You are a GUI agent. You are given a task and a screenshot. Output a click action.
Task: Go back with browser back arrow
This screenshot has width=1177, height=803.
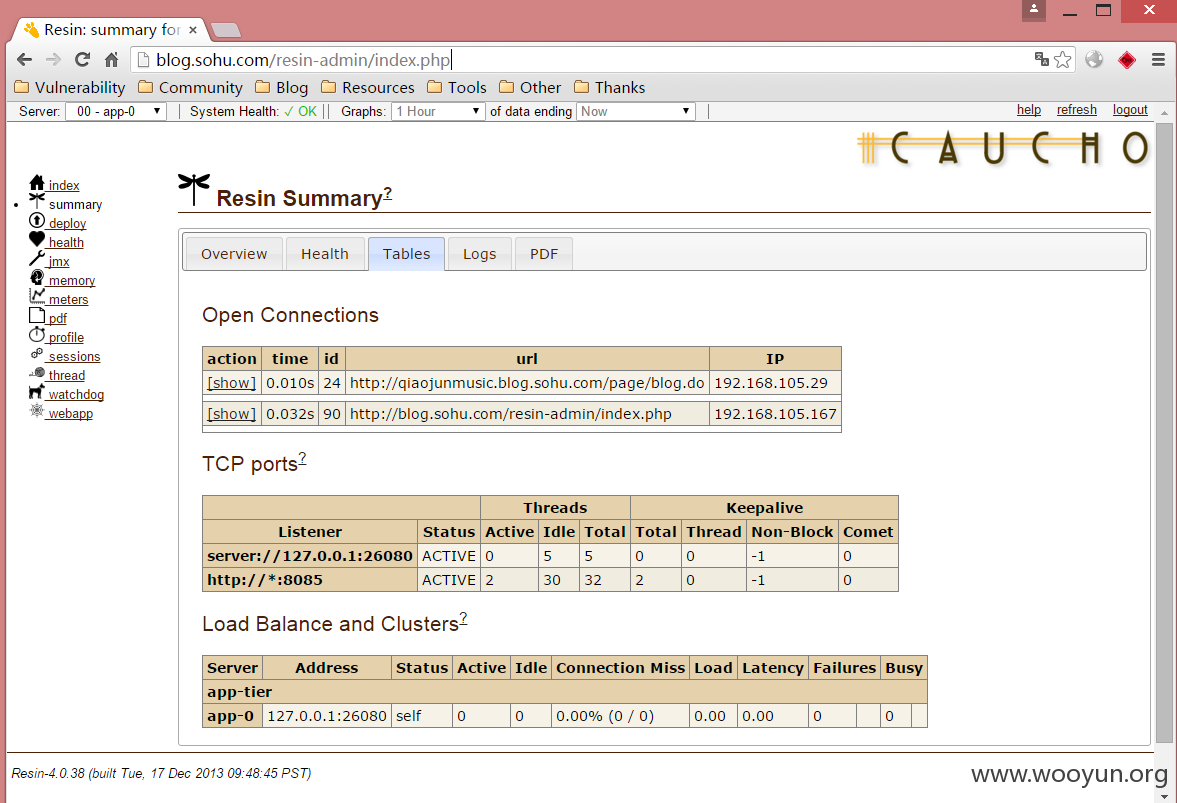click(x=24, y=59)
